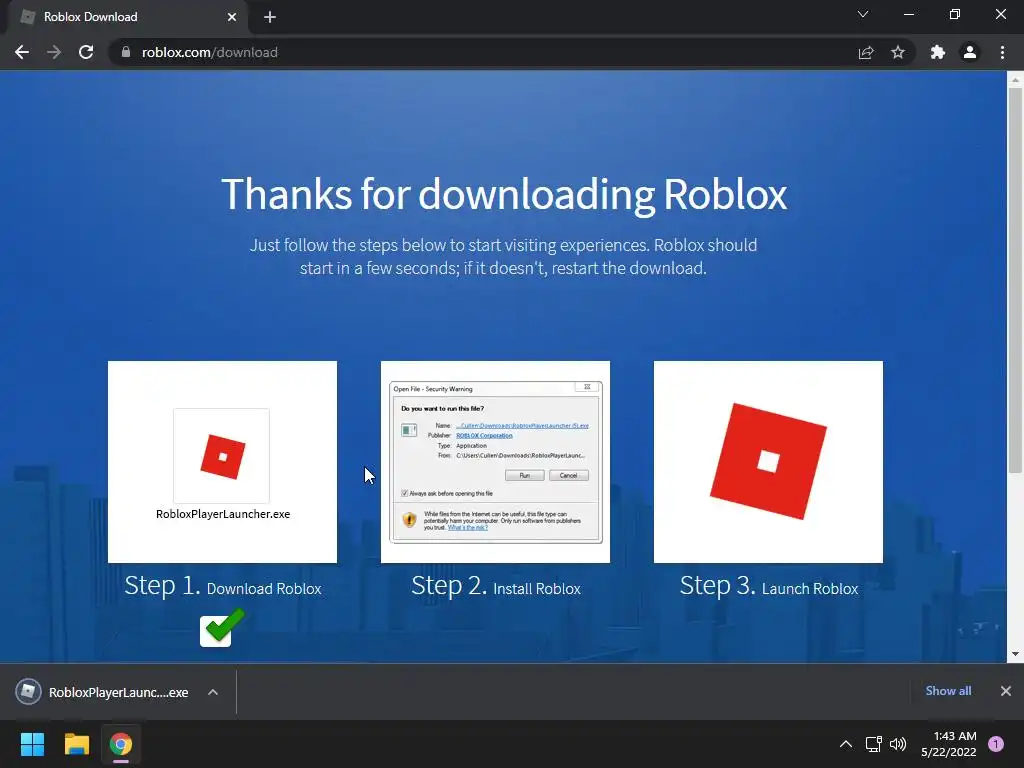The width and height of the screenshot is (1024, 768).
Task: Click the scrollbar up arrow
Action: [1015, 80]
